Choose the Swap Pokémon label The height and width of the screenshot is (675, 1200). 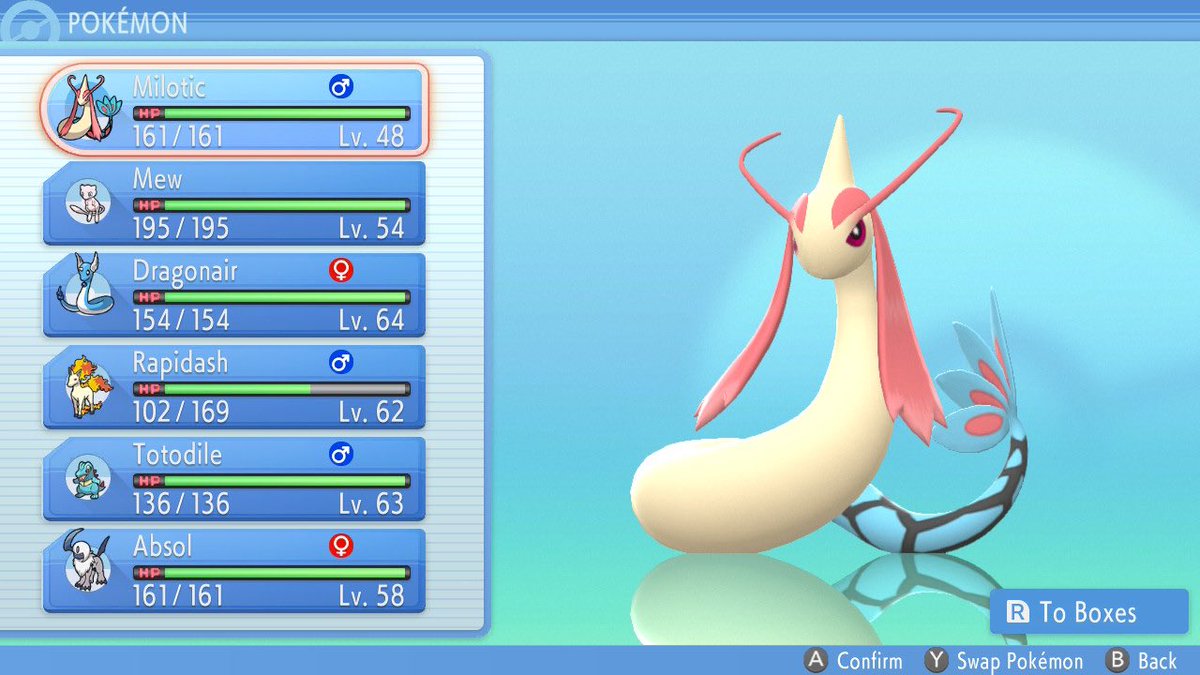pyautogui.click(x=1020, y=661)
